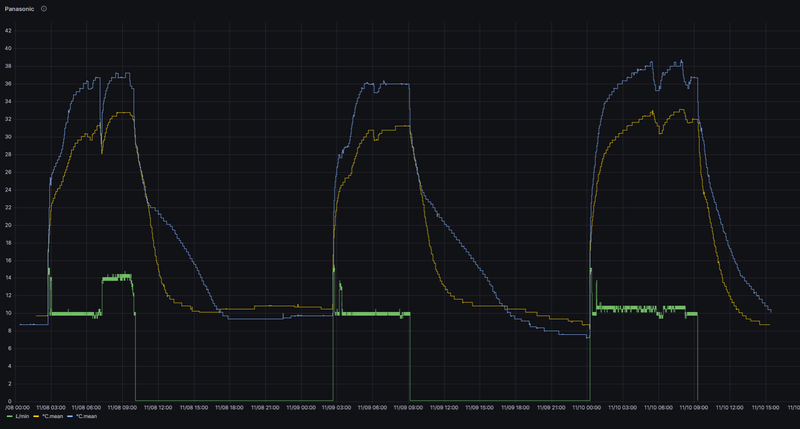This screenshot has width=800, height=429.
Task: Click the yellow °C.mean color swatch
Action: pyautogui.click(x=36, y=416)
